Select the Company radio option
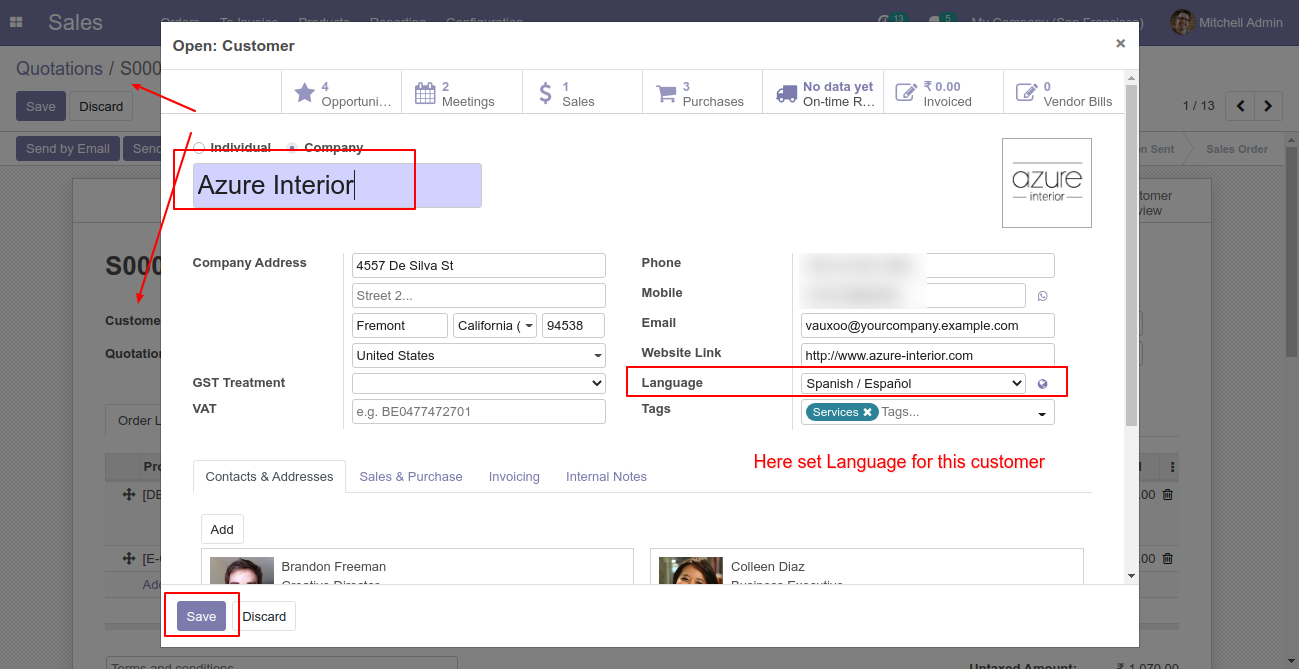 point(292,148)
